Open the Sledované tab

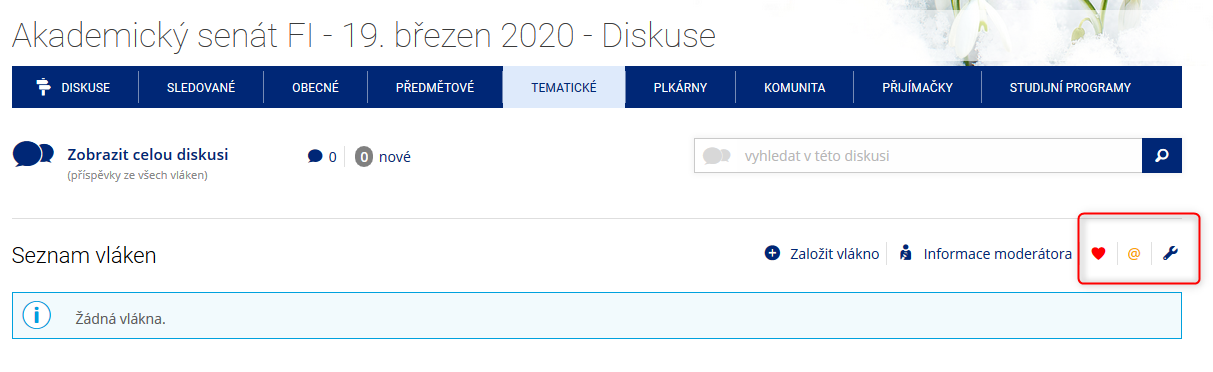click(201, 87)
